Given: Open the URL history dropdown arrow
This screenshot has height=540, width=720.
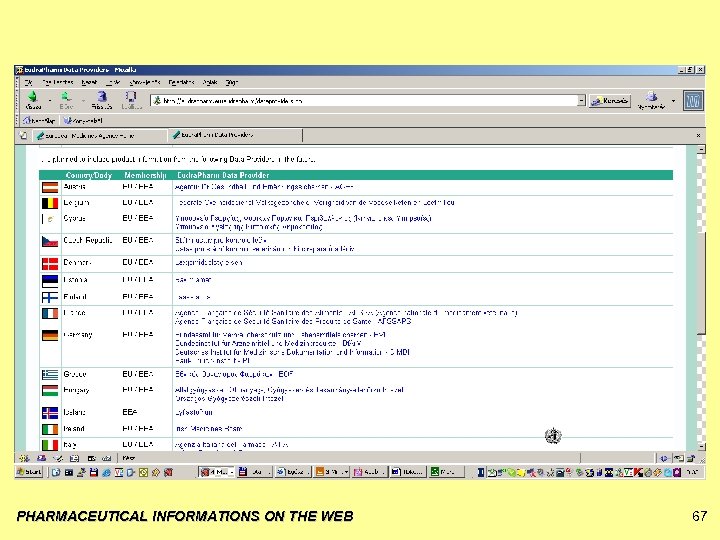Looking at the screenshot, I should pyautogui.click(x=581, y=100).
